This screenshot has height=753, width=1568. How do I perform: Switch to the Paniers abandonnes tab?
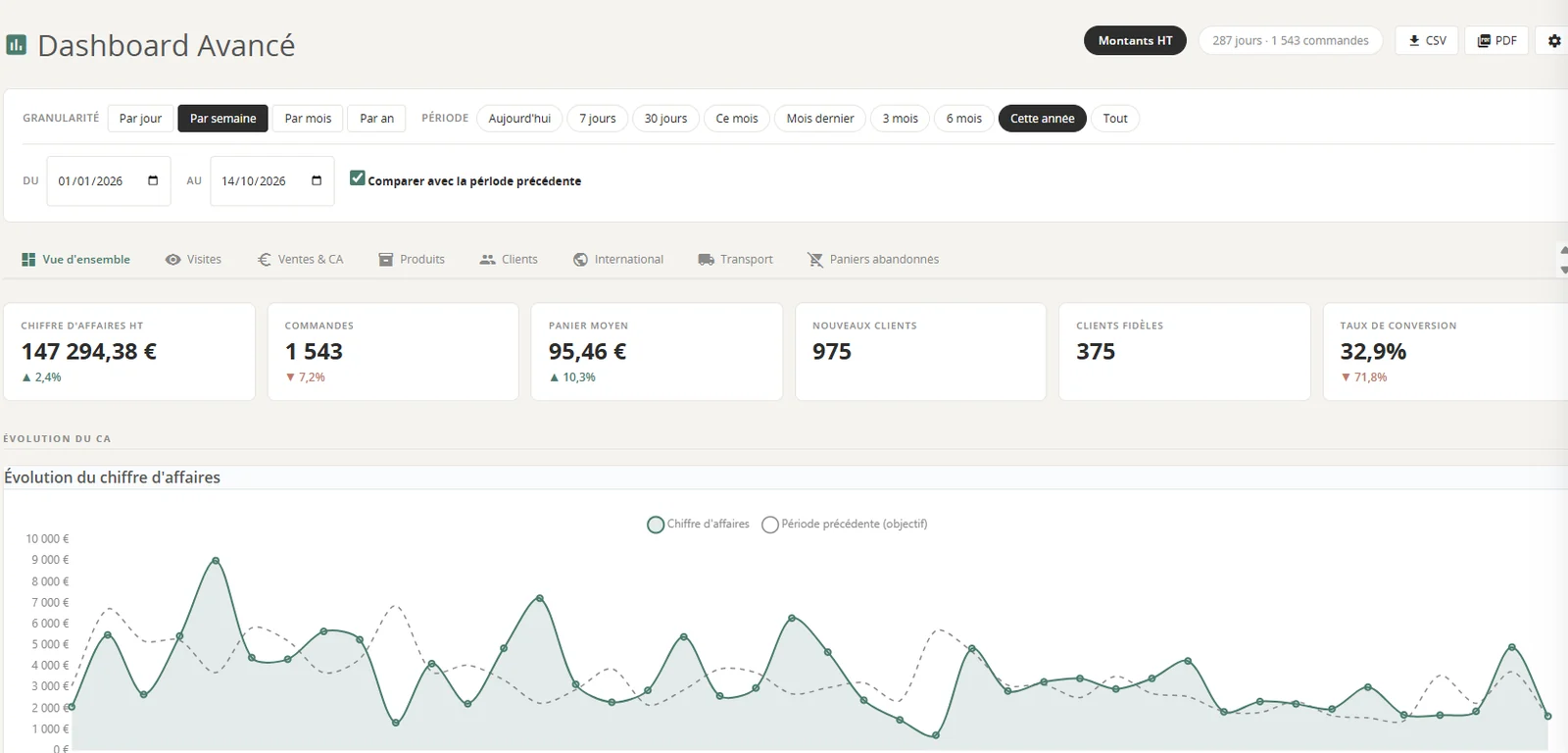click(x=873, y=260)
